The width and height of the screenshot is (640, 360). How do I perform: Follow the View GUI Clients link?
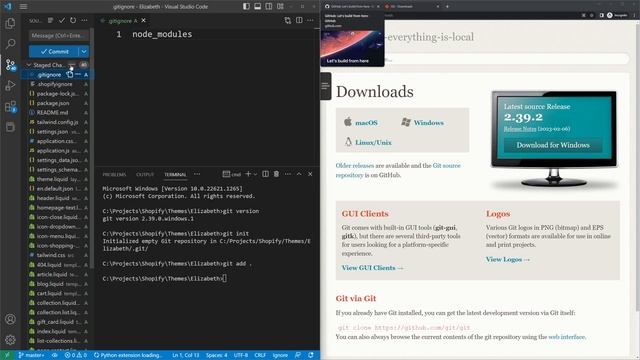coord(372,268)
